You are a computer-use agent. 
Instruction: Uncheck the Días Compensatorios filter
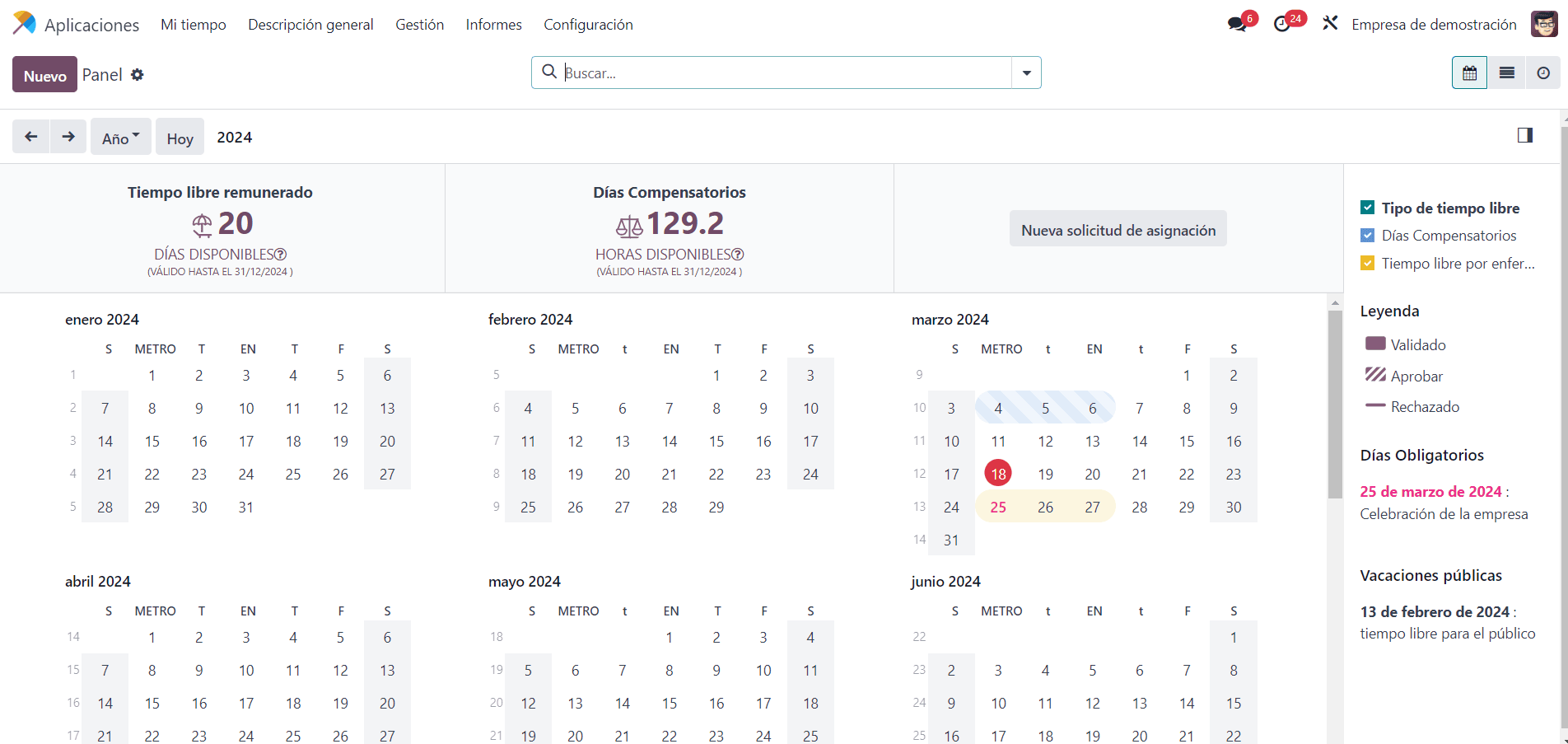[1368, 236]
